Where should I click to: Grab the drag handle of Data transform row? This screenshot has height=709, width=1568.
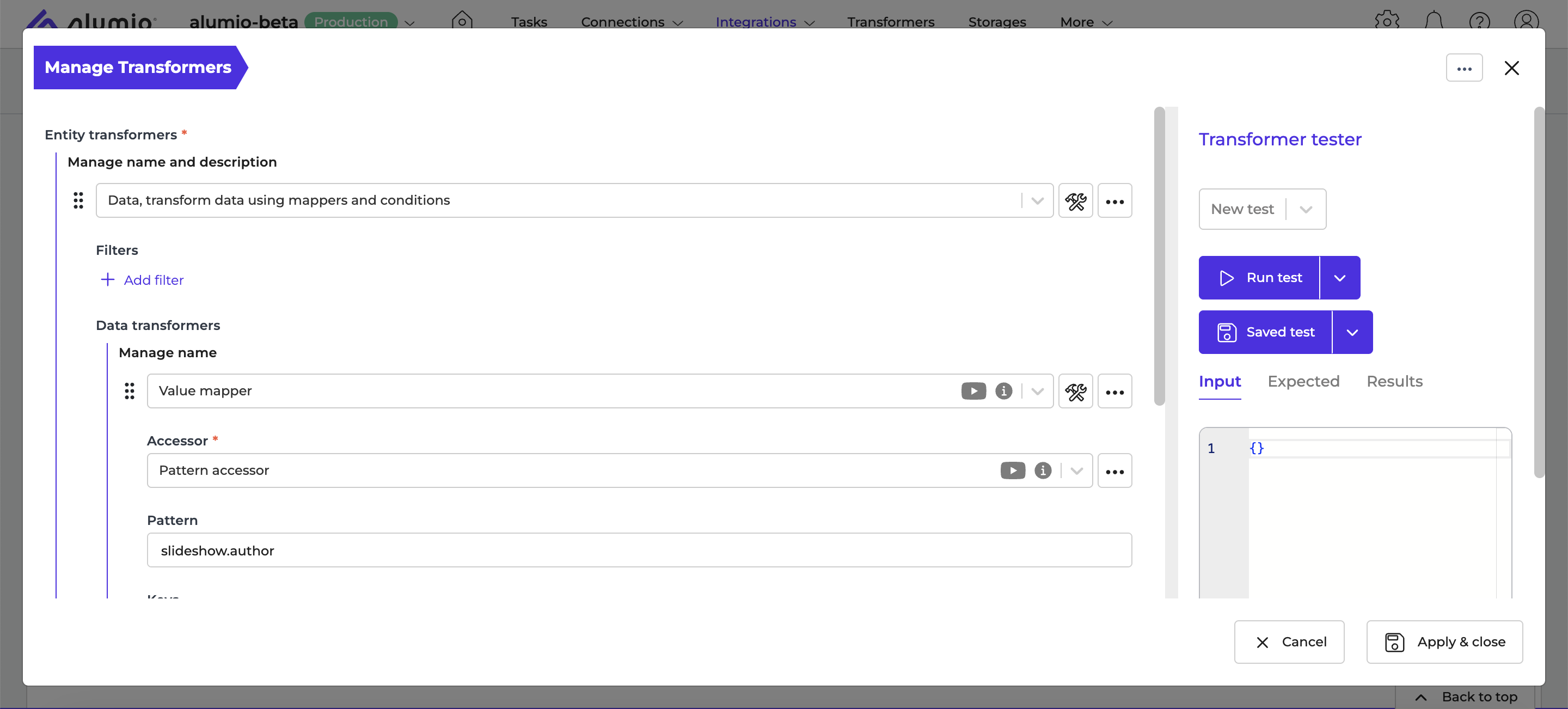coord(78,200)
